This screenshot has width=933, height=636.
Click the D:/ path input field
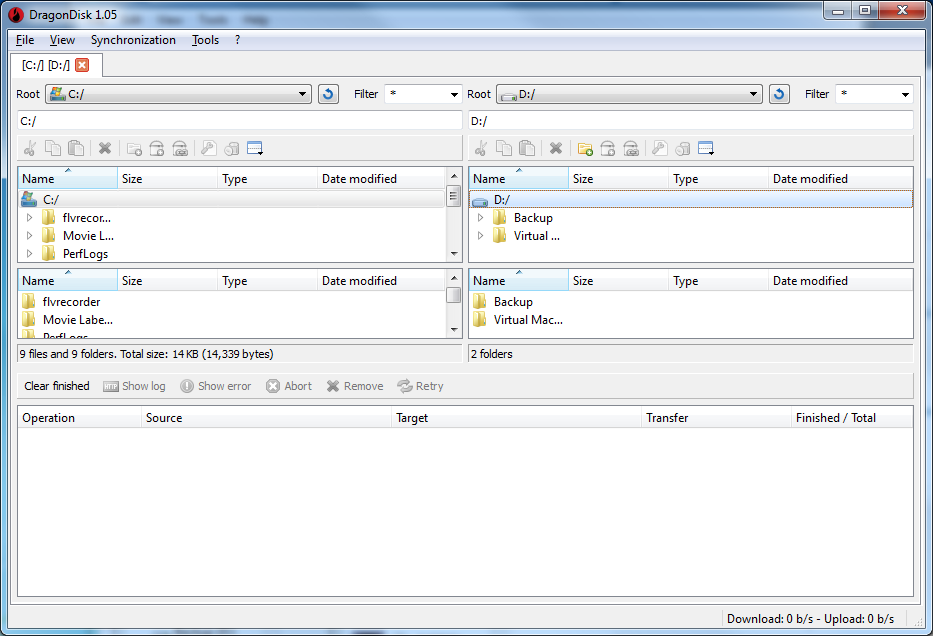[691, 121]
